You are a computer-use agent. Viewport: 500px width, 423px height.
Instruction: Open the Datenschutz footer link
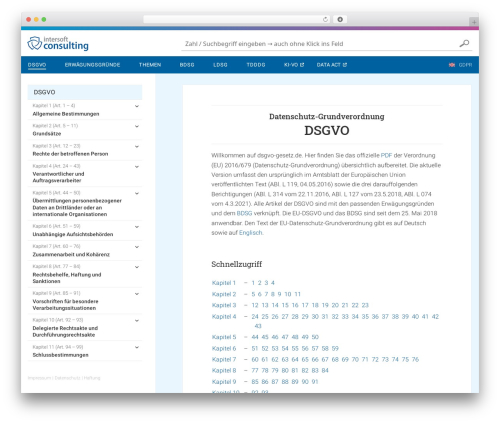67,378
